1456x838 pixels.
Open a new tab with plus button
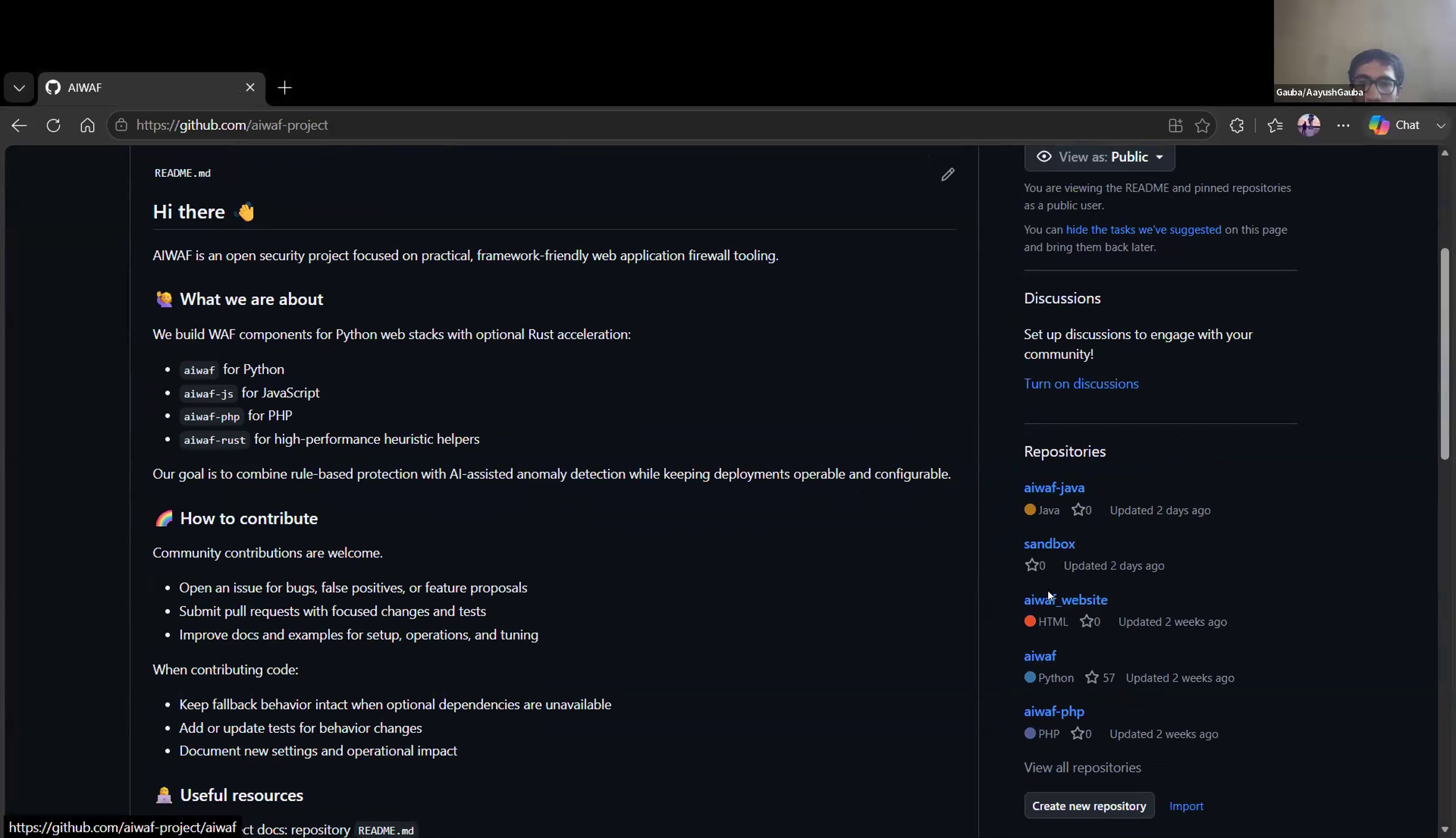(x=285, y=88)
